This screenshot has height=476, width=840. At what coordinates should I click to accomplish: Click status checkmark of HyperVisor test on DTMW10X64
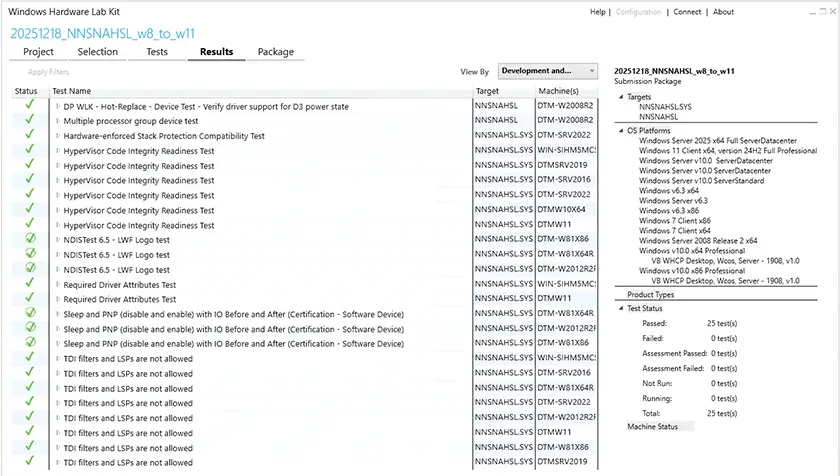29,208
